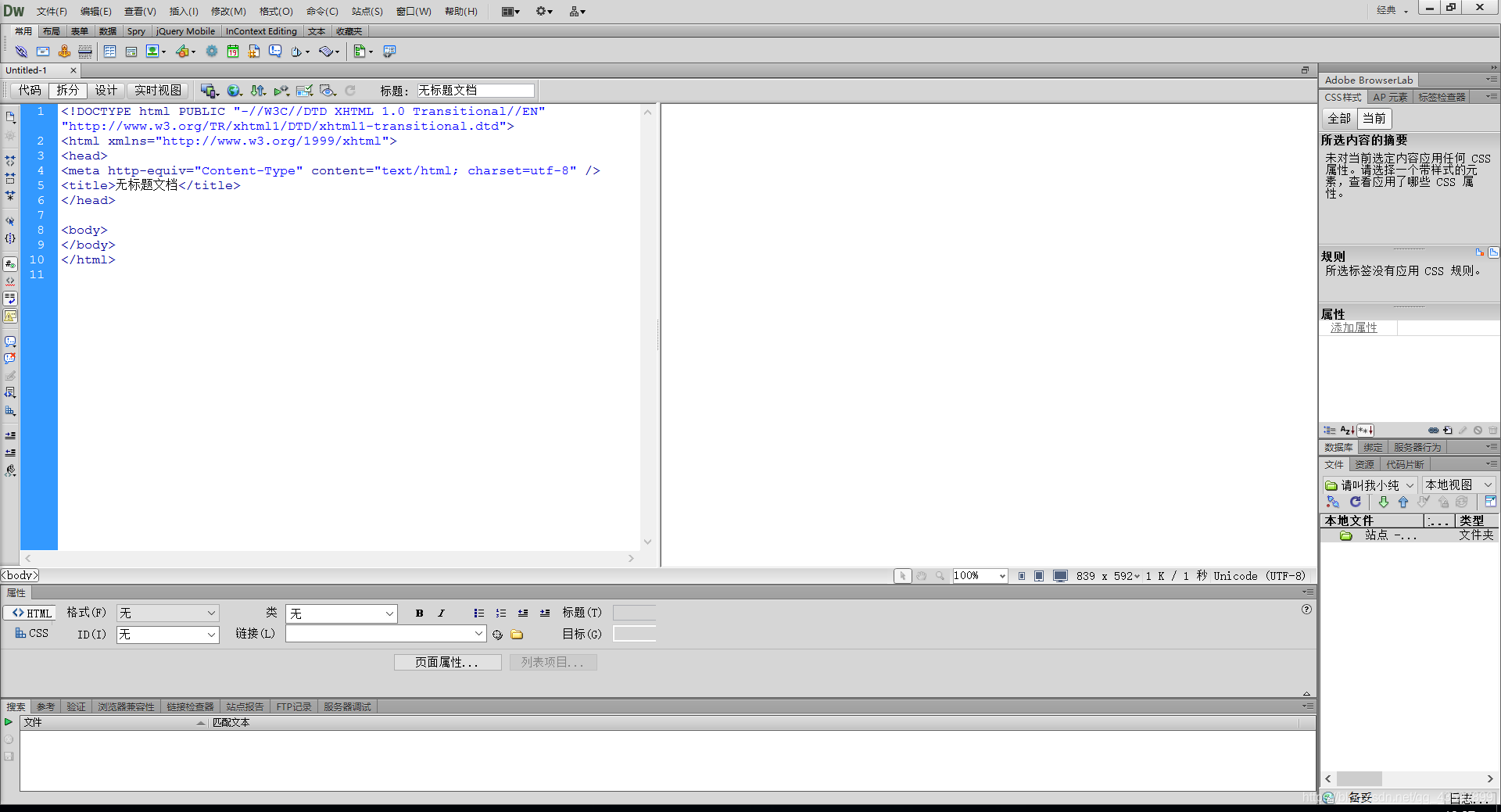Select parent tag in coding toolbar

pyautogui.click(x=10, y=221)
